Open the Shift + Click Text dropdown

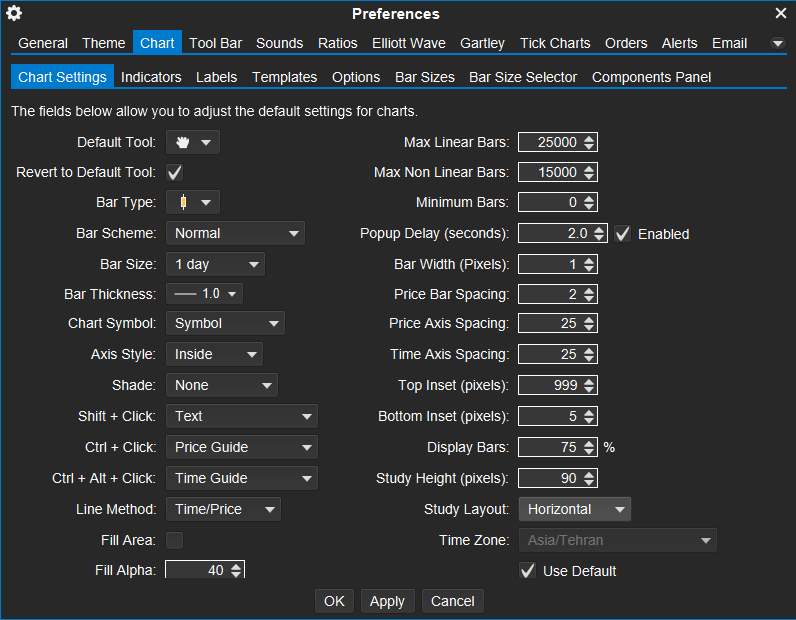[x=242, y=416]
